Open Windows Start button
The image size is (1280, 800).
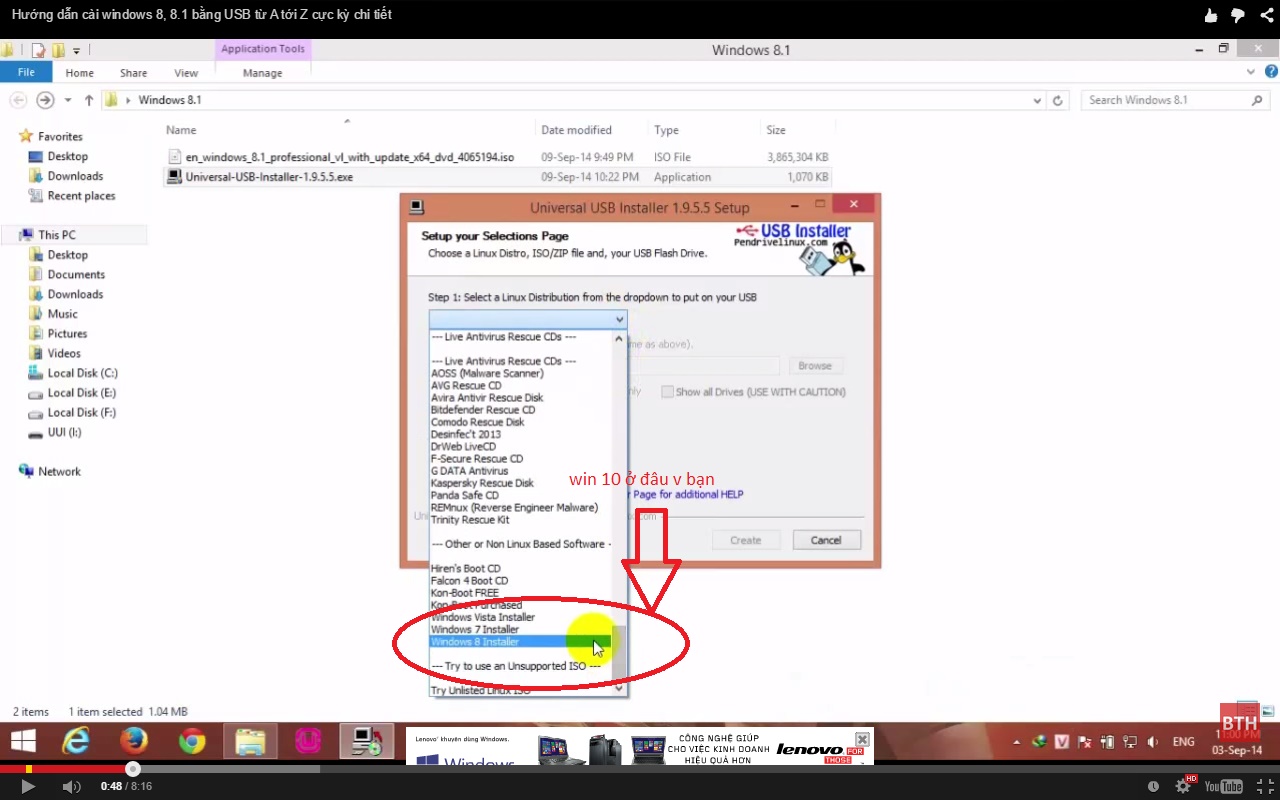pos(22,741)
